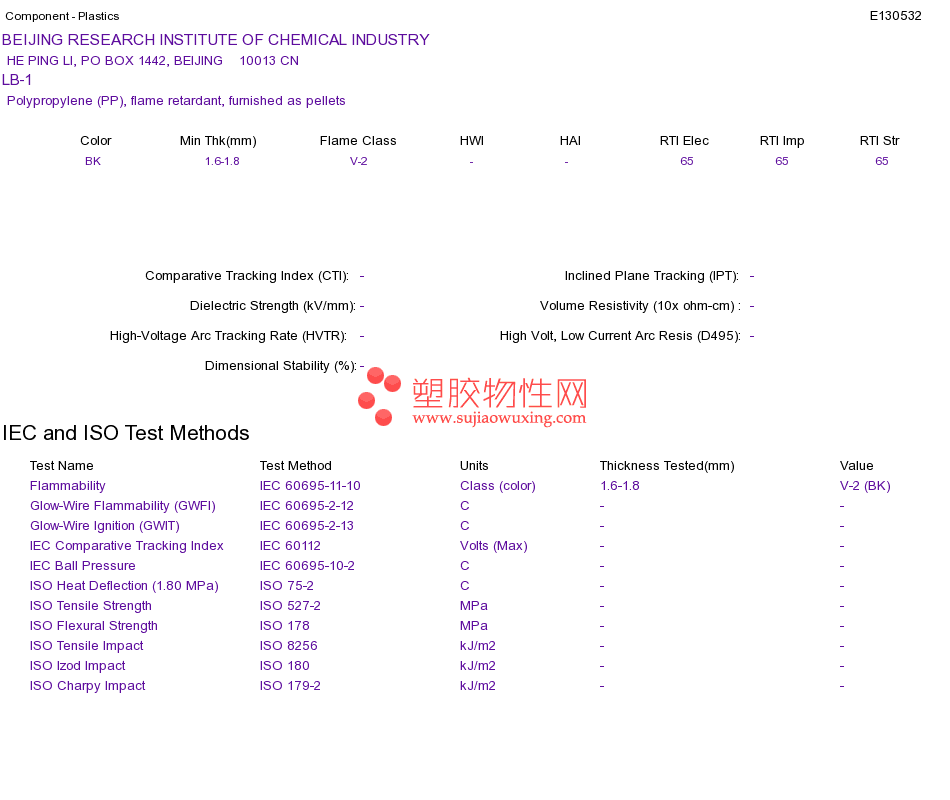Click the RTI Str column header
Viewport: 950px width, 800px height.
click(x=879, y=141)
